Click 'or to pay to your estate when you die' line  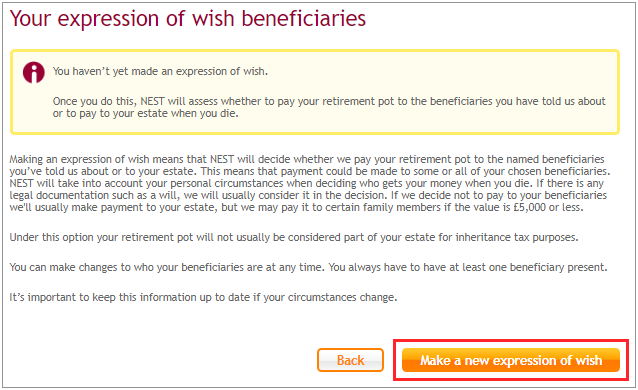pos(146,113)
